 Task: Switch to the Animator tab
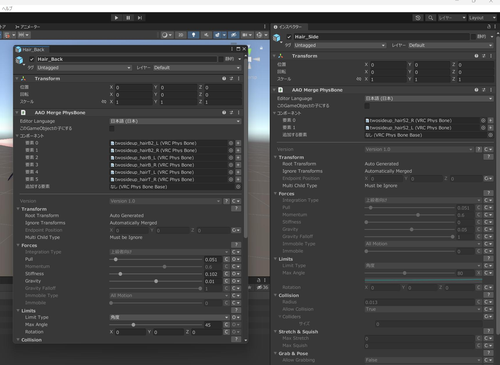point(27,27)
